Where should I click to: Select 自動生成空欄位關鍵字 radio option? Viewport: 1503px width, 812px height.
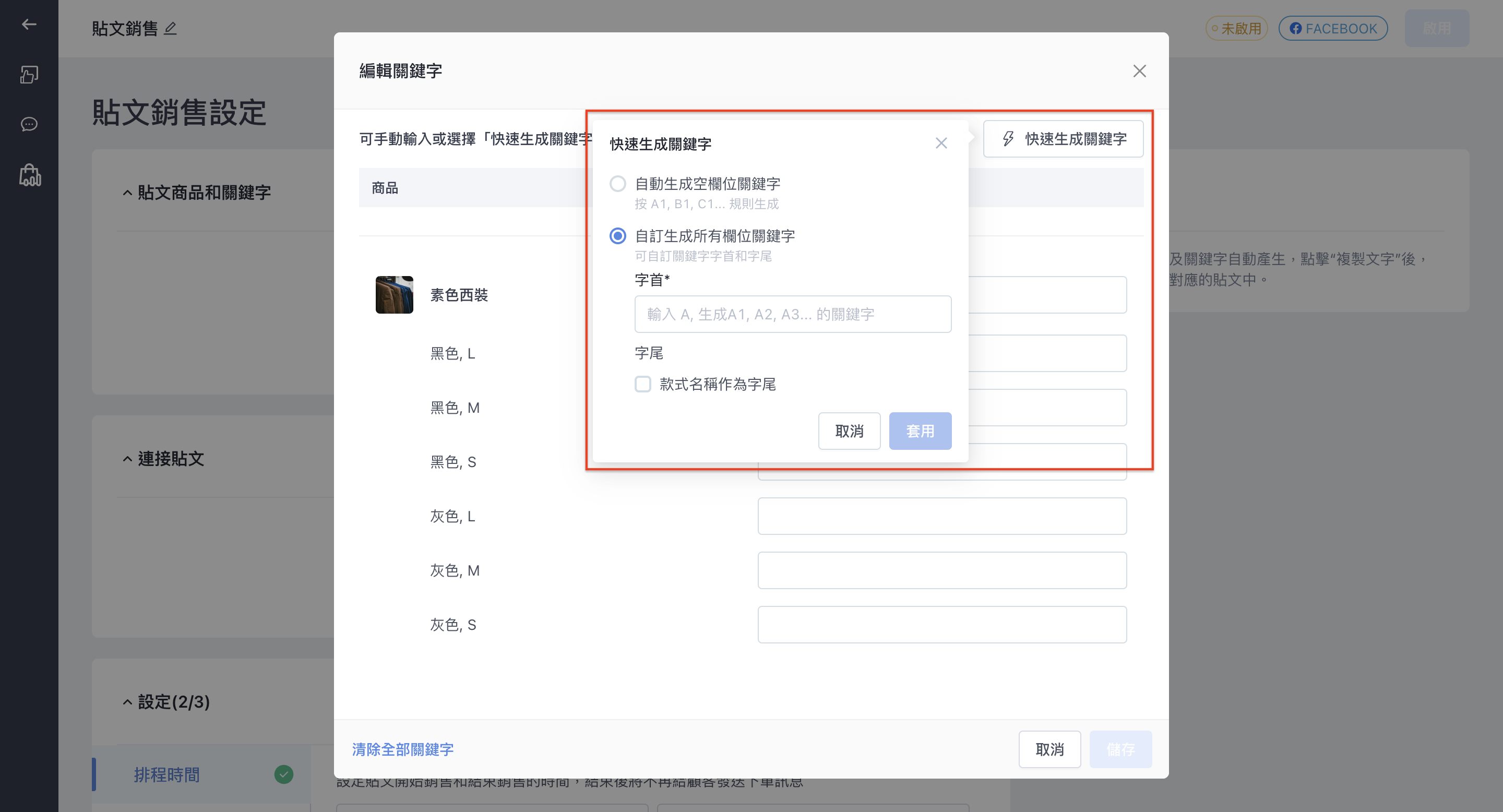[x=618, y=184]
